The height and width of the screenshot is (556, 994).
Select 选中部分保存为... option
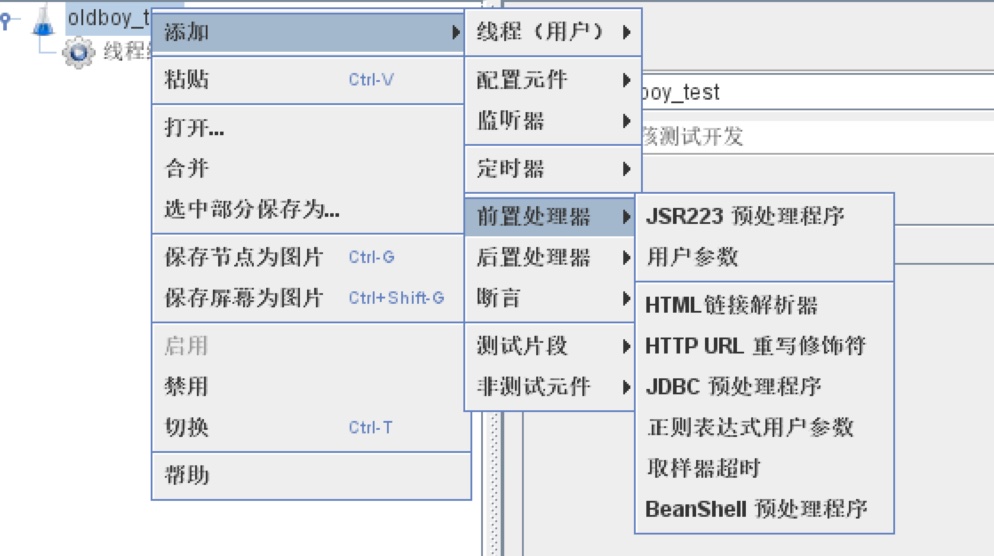pyautogui.click(x=252, y=210)
